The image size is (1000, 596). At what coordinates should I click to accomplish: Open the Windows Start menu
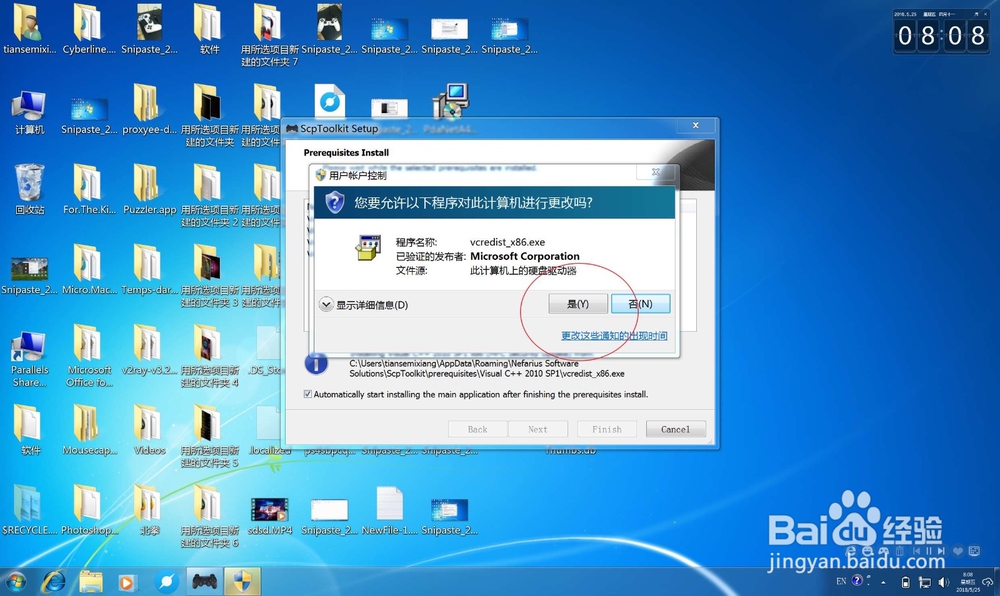15,581
